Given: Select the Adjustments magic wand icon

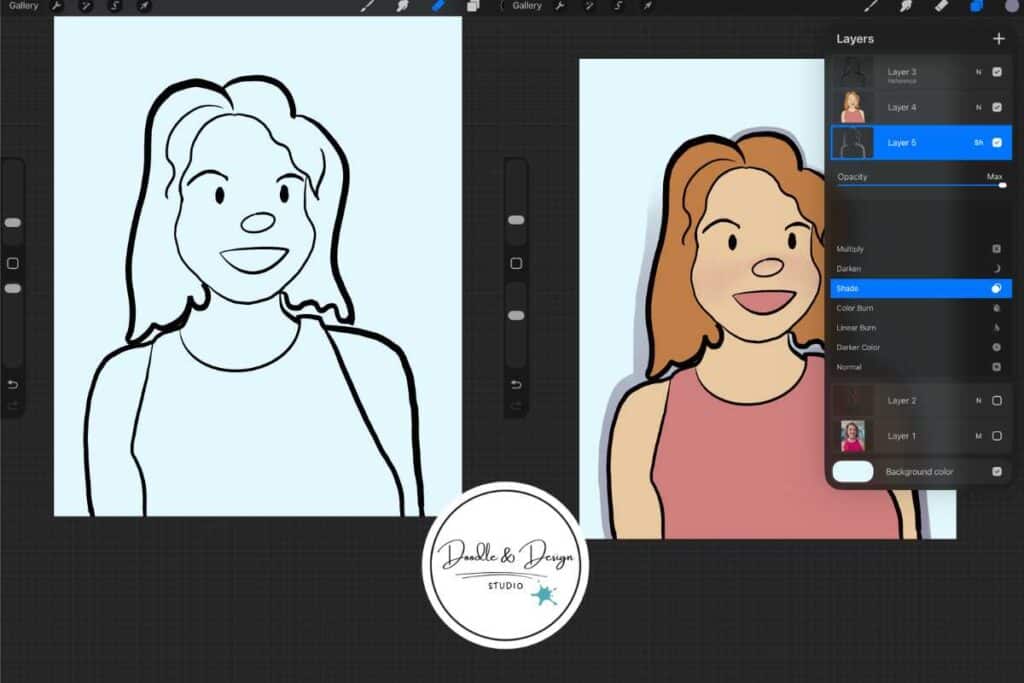Looking at the screenshot, I should click(x=590, y=6).
